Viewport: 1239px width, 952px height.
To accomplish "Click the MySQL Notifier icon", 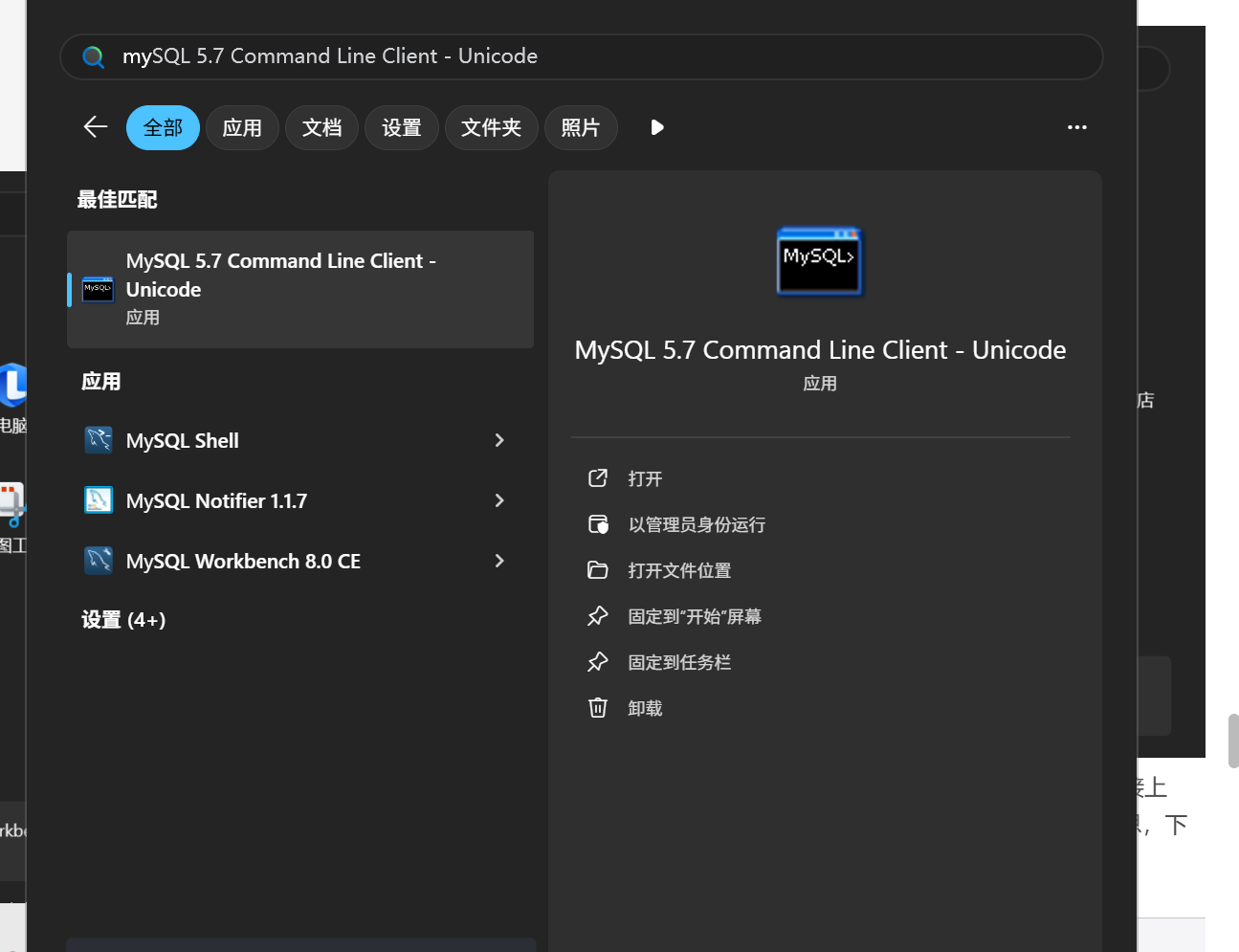I will click(x=99, y=500).
